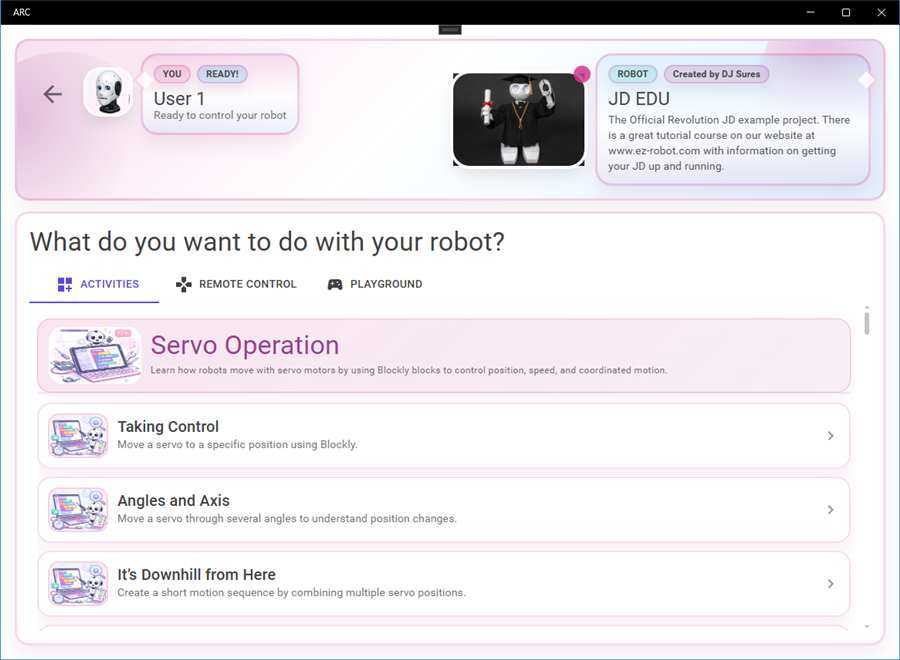Switch to the Remote Control tab

tap(247, 285)
